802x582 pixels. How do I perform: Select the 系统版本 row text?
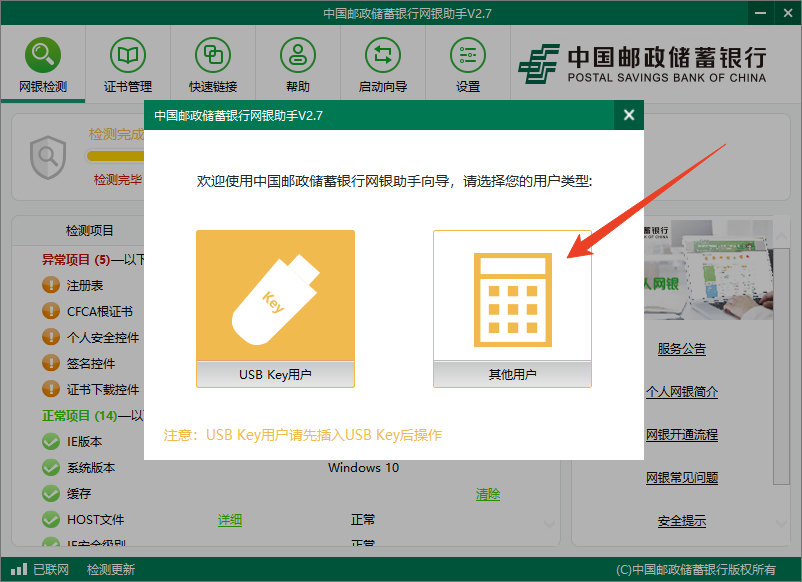click(x=91, y=467)
